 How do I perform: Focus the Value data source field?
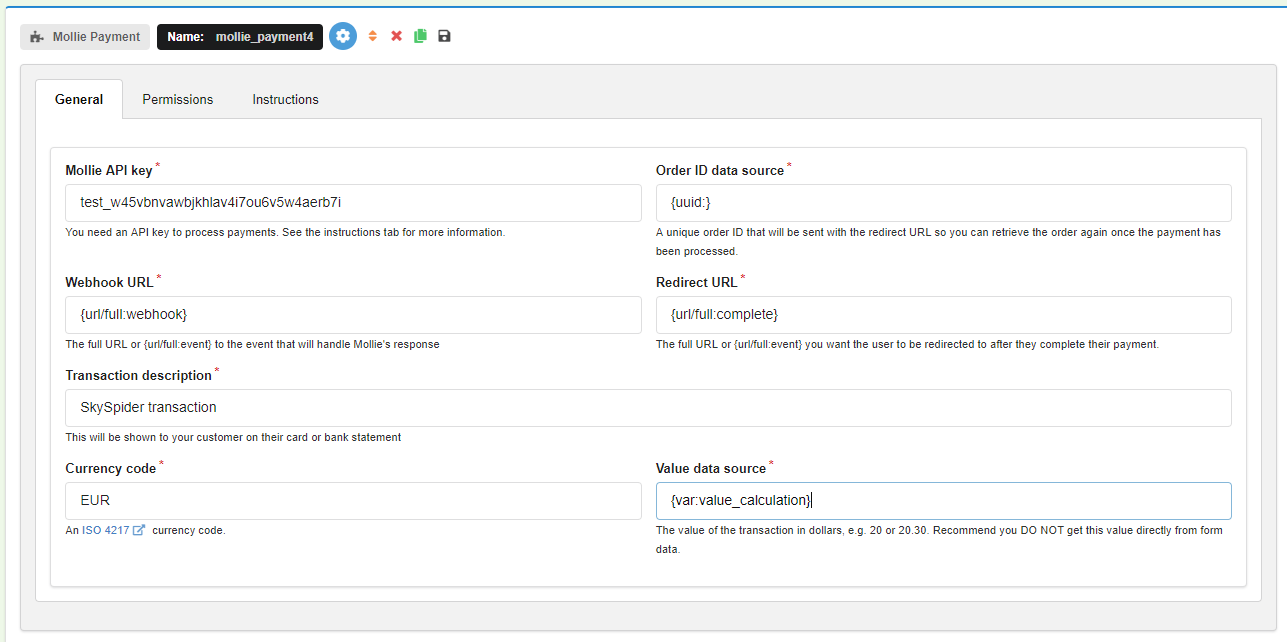(x=943, y=501)
